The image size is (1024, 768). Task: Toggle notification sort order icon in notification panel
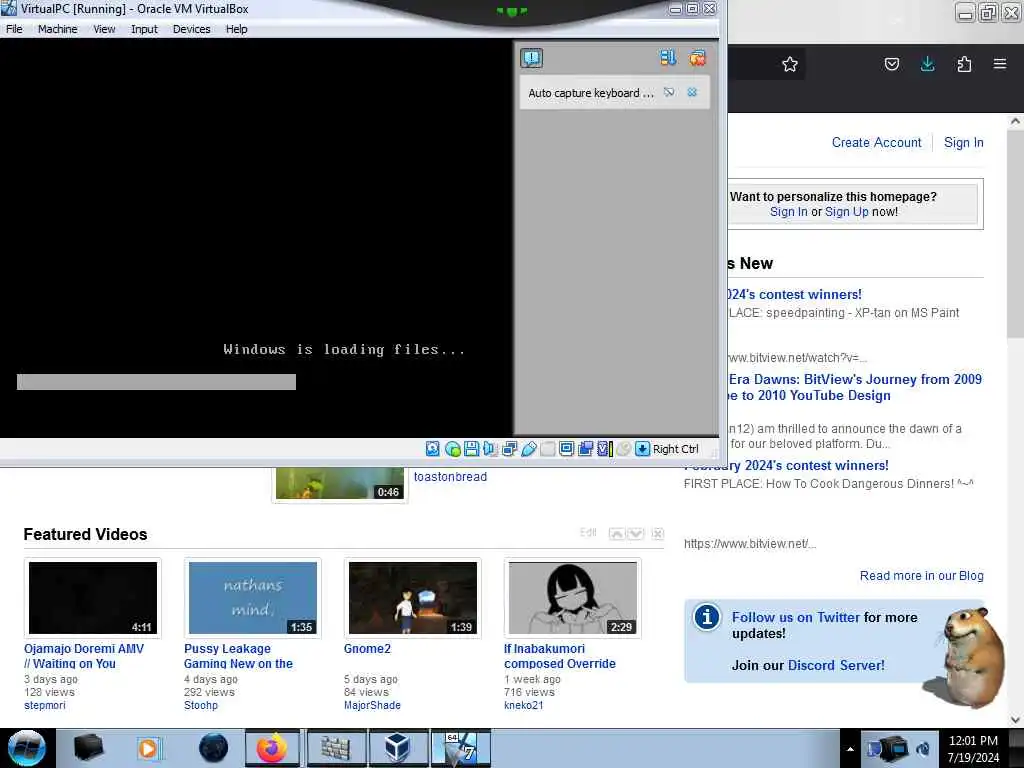(667, 58)
